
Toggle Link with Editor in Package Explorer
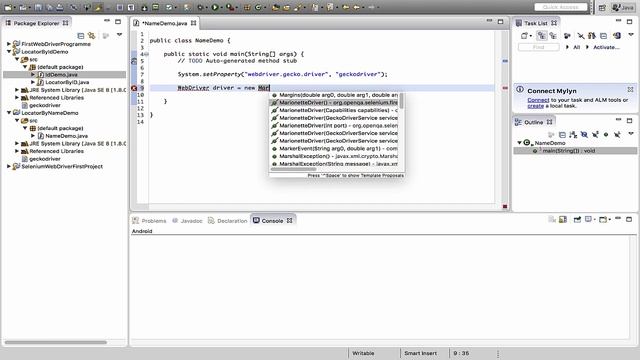pos(92,36)
